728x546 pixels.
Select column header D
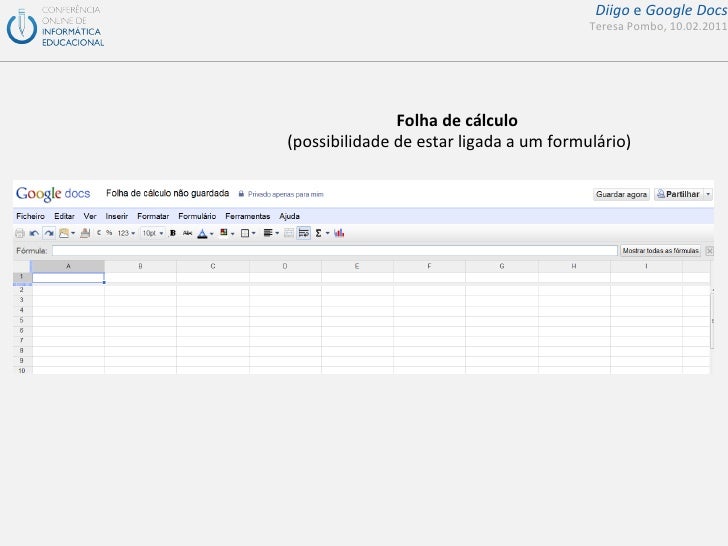[x=285, y=266]
